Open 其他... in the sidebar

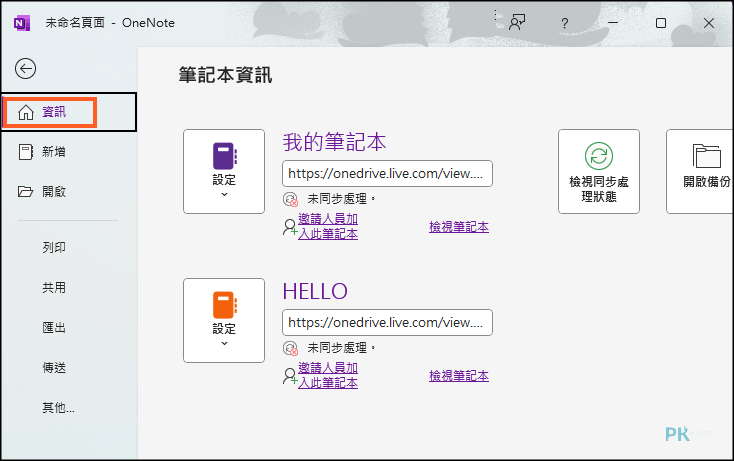pyautogui.click(x=58, y=408)
